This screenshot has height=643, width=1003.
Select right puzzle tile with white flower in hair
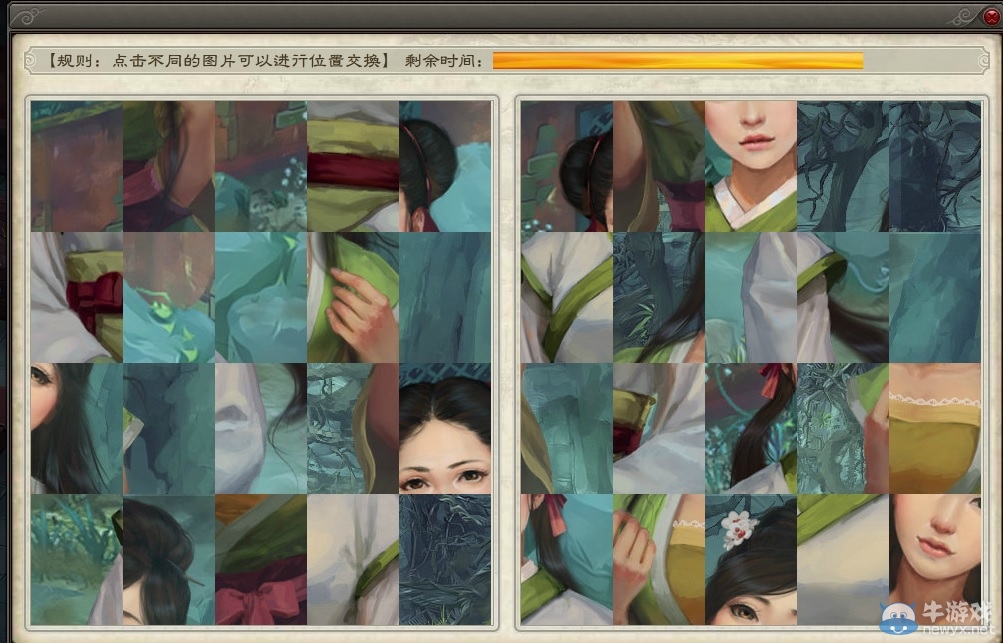coord(751,560)
